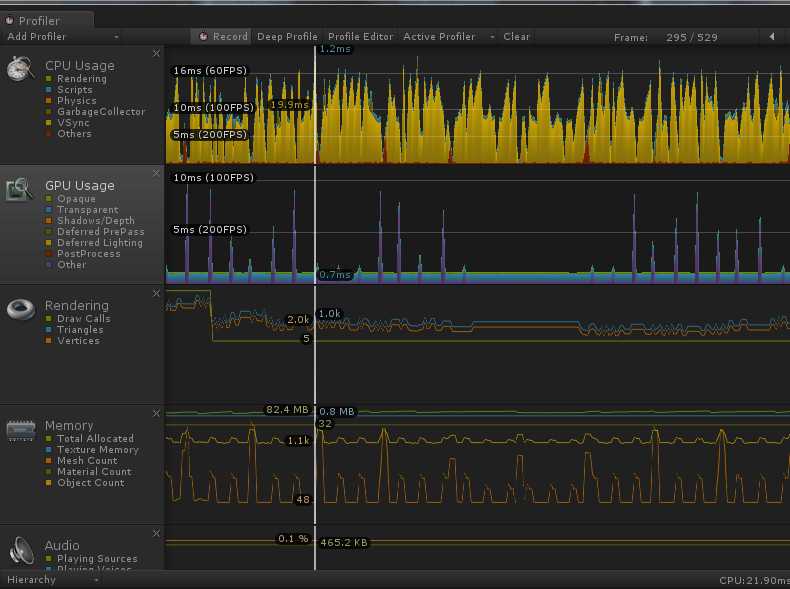Click the 82.4 MB value in Memory chart
Image resolution: width=790 pixels, height=589 pixels.
coord(287,410)
